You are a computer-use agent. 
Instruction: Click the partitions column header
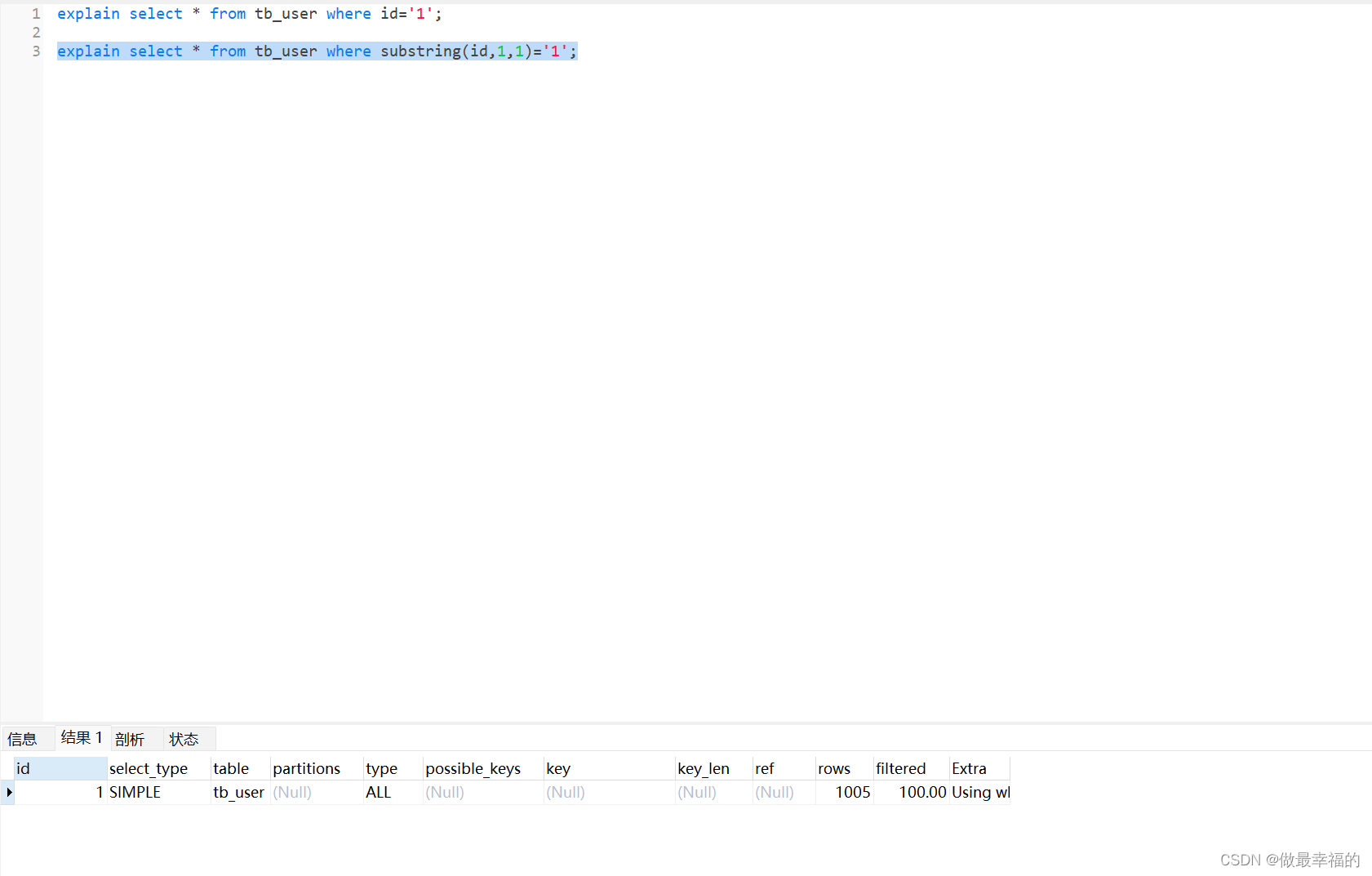317,768
